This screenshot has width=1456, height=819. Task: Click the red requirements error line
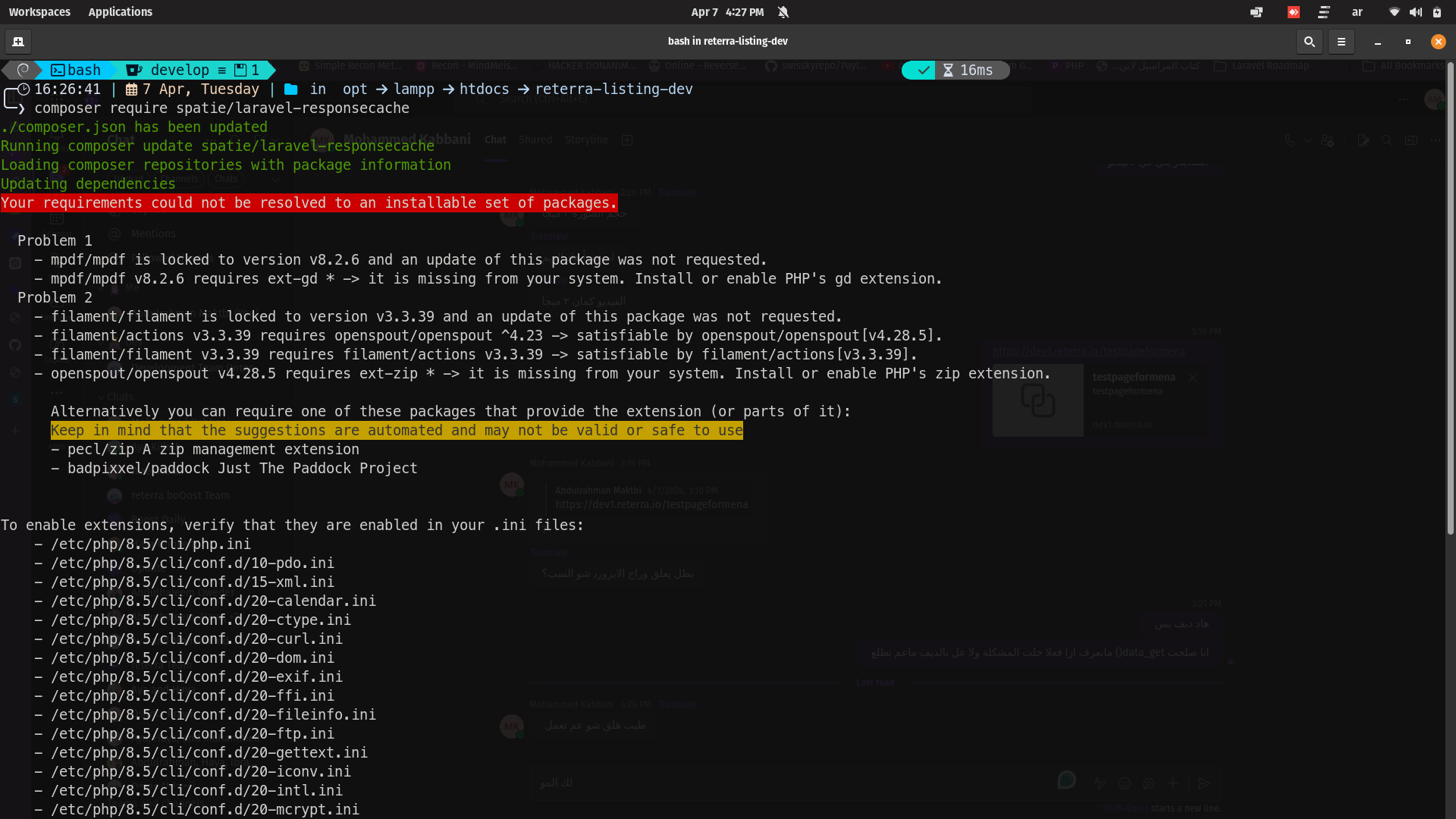[x=309, y=203]
